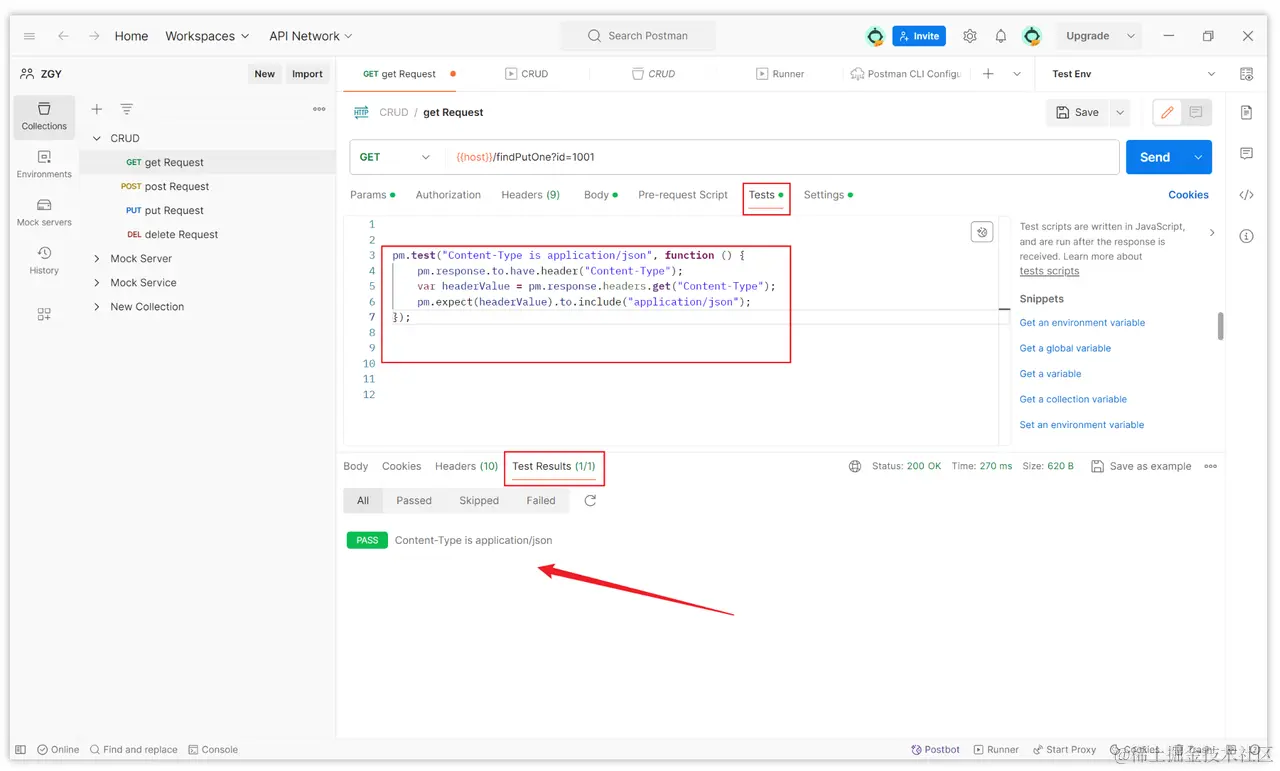Expand the New Collection folder
1280x771 pixels.
point(97,307)
